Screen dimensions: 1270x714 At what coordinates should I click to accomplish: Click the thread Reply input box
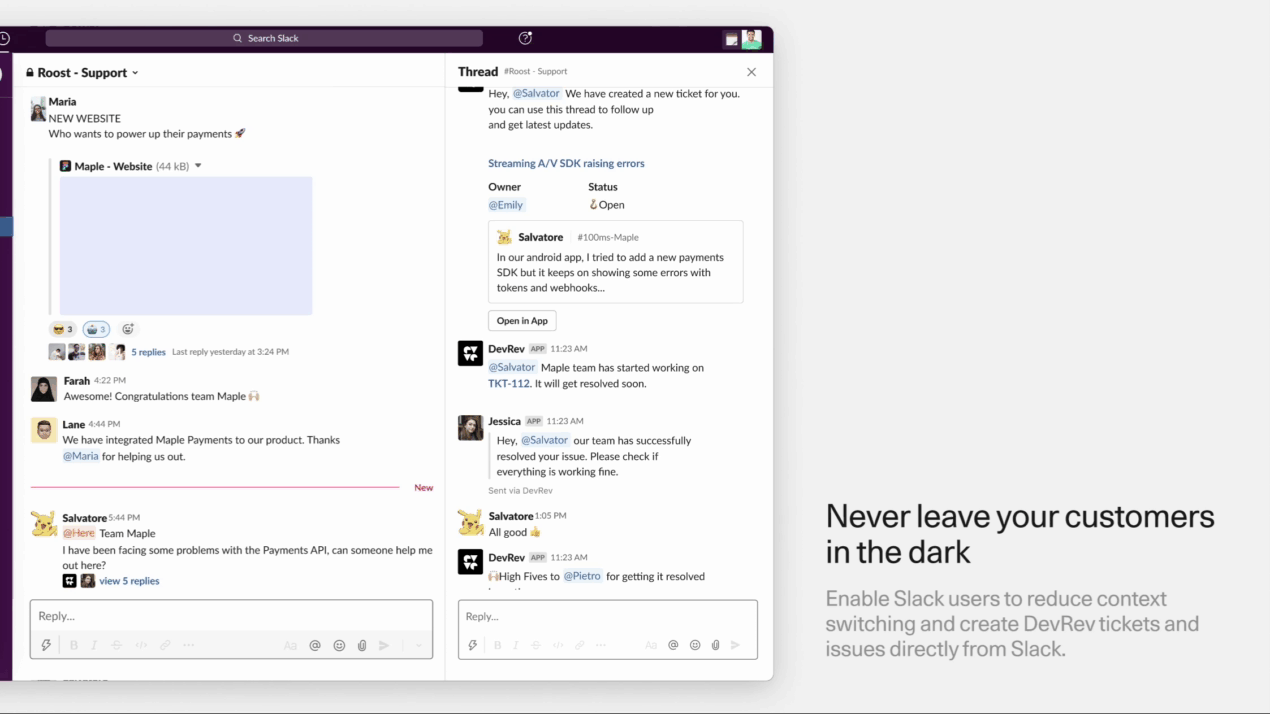click(x=608, y=616)
